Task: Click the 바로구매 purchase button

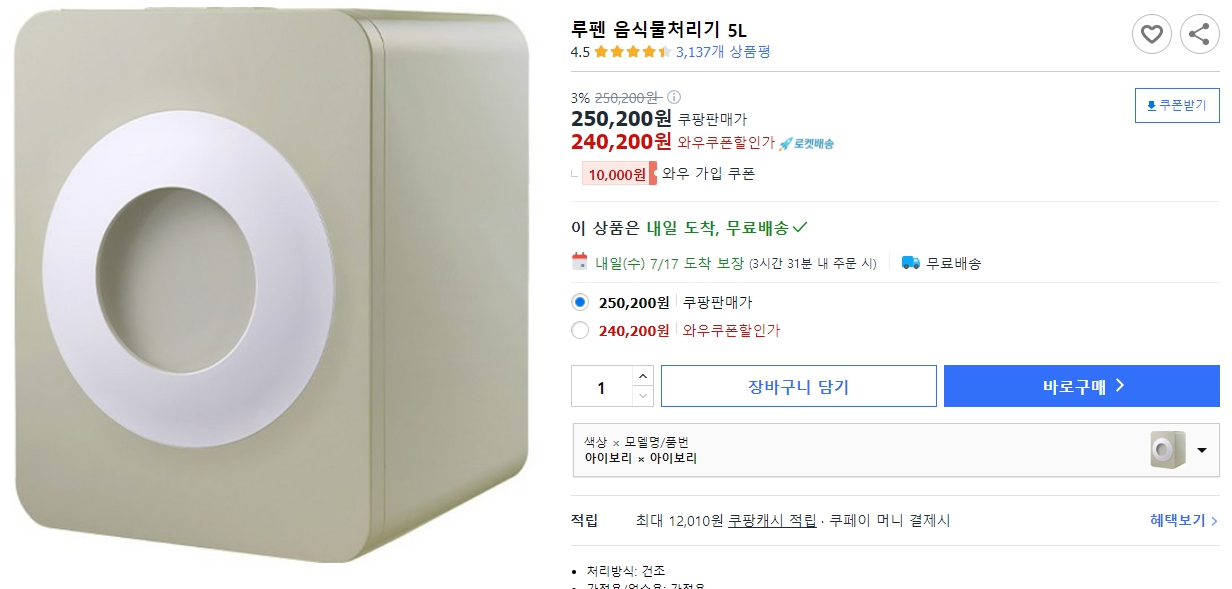Action: coord(1081,386)
